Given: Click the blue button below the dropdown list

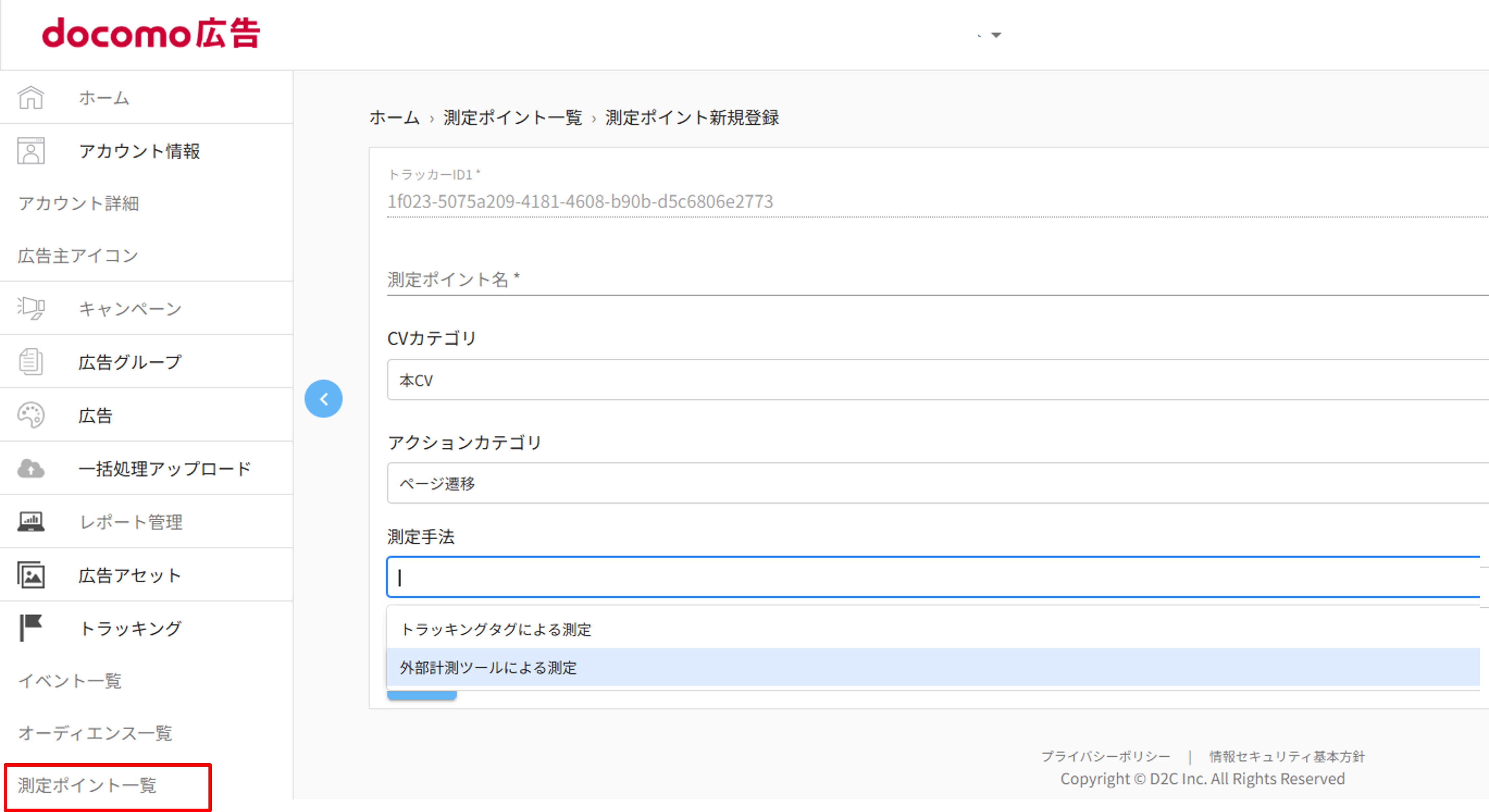Looking at the screenshot, I should [x=422, y=695].
